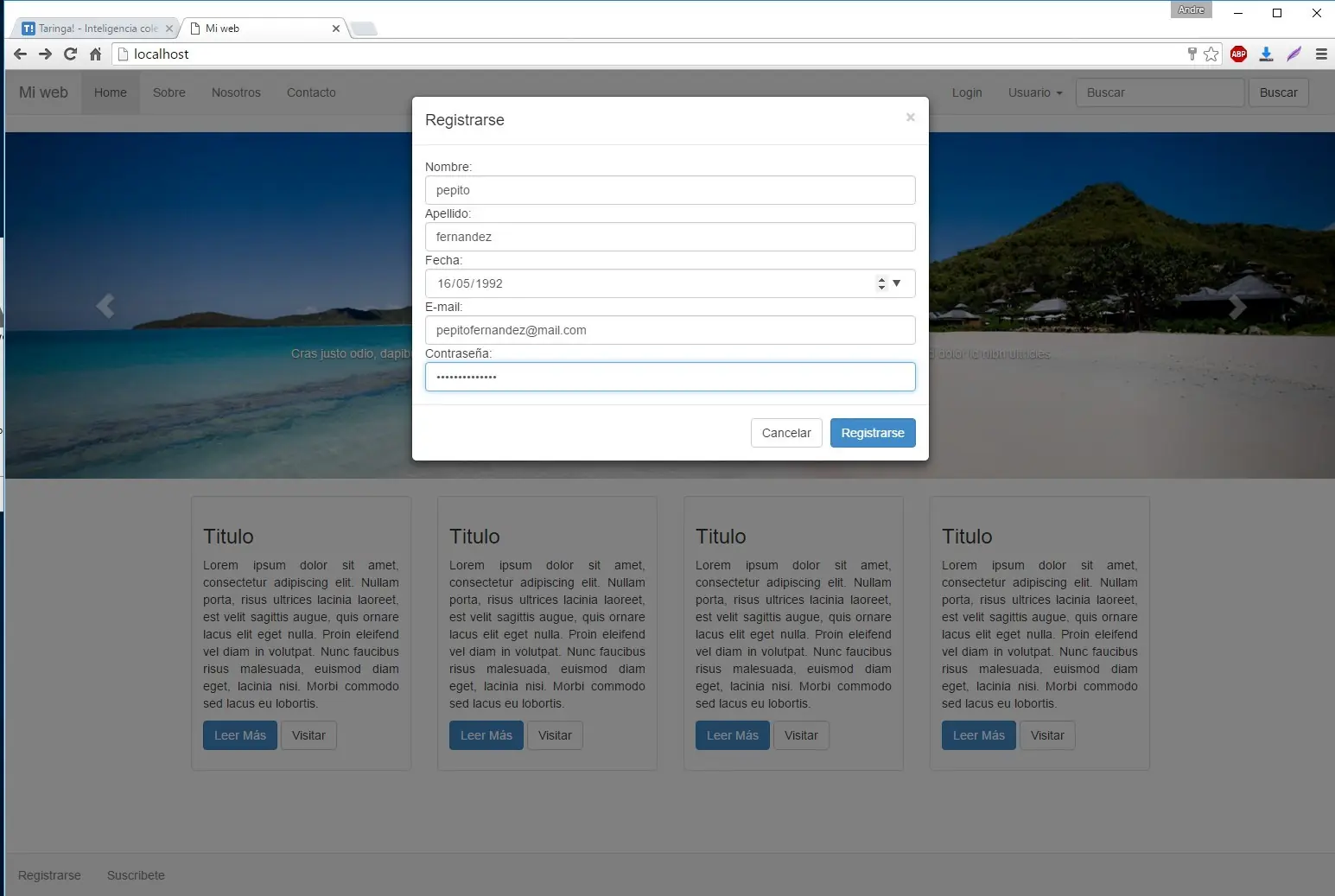Viewport: 1335px width, 896px height.
Task: Switch to the Taringa! tab
Action: [97, 29]
